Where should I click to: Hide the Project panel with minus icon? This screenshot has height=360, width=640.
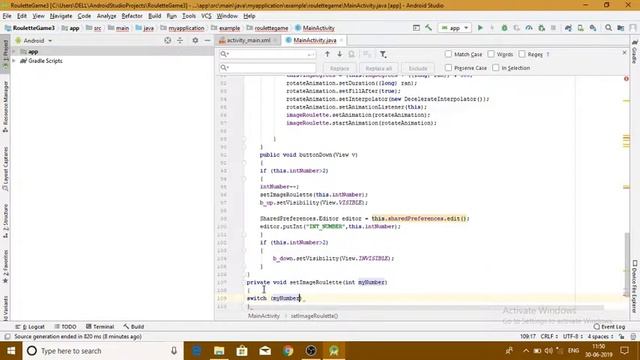(207, 40)
